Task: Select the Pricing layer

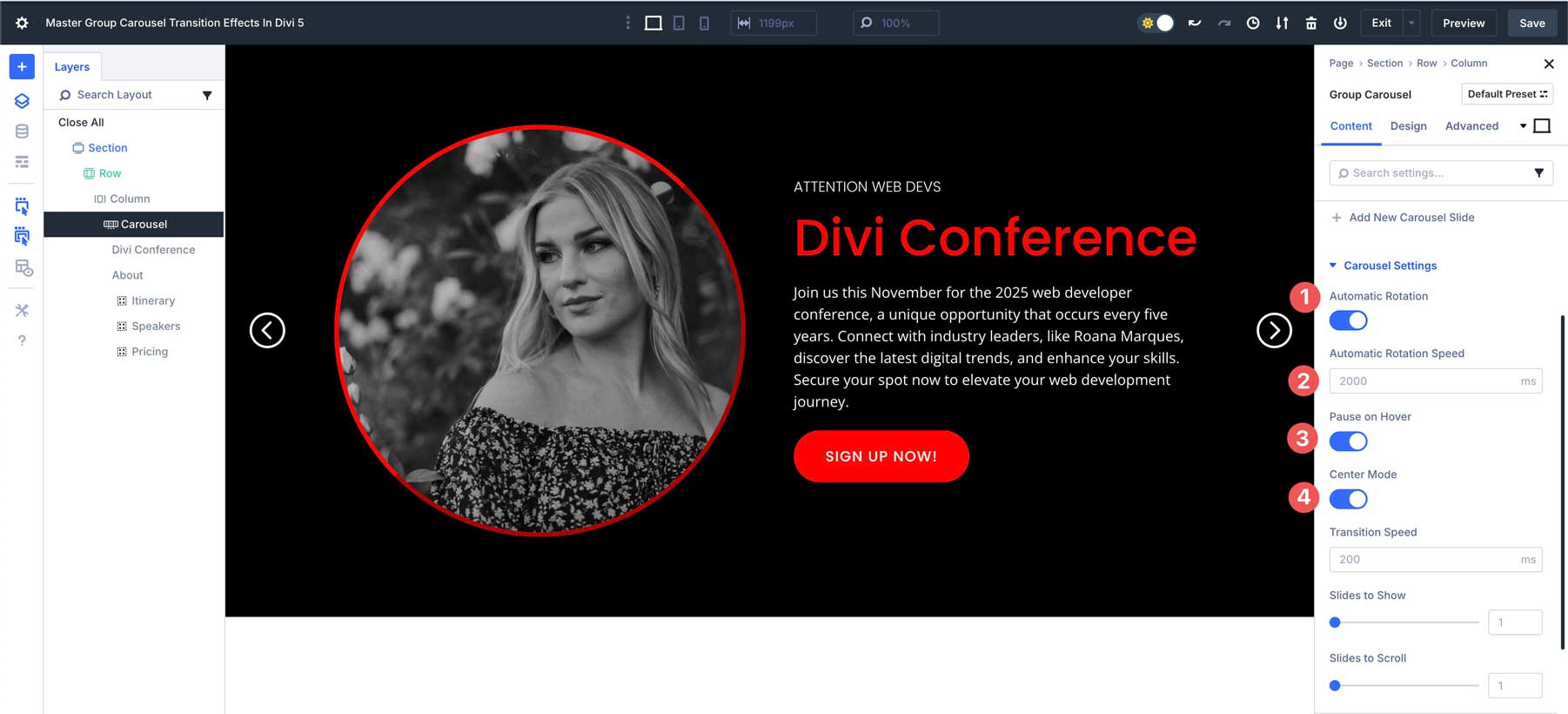Action: click(142, 352)
